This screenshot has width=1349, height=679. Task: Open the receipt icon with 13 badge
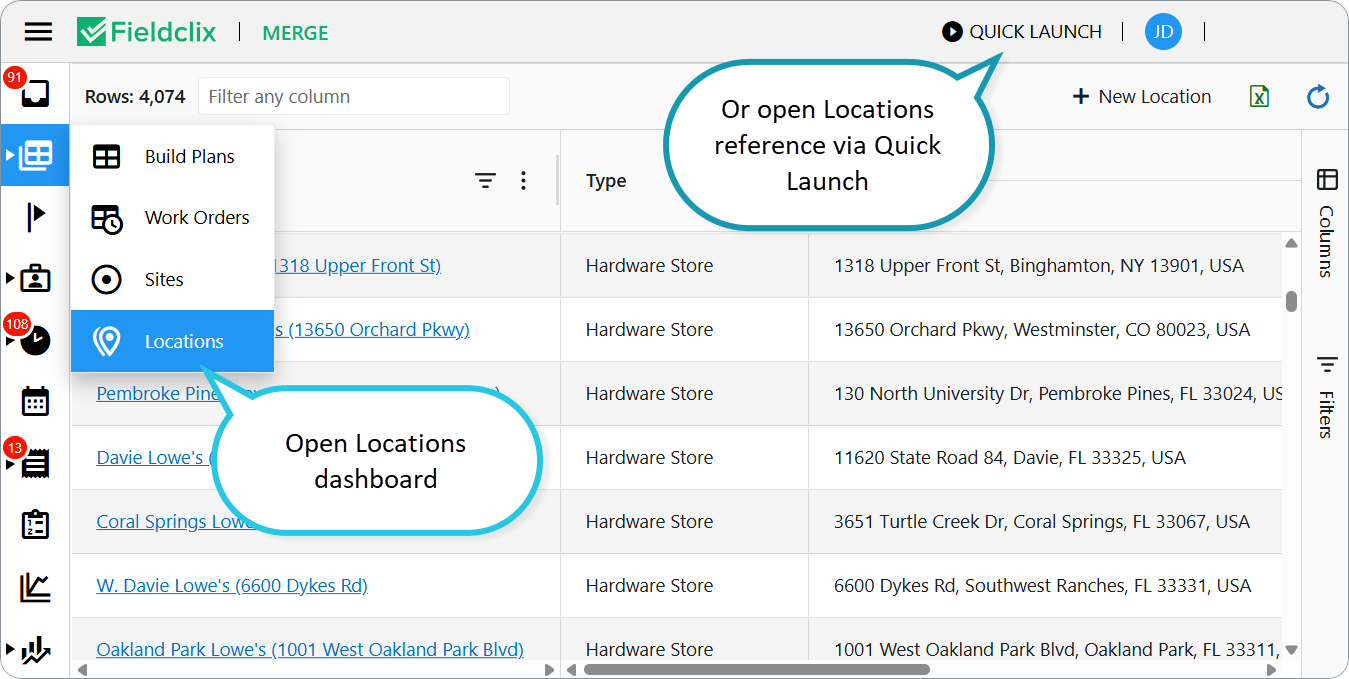(35, 463)
